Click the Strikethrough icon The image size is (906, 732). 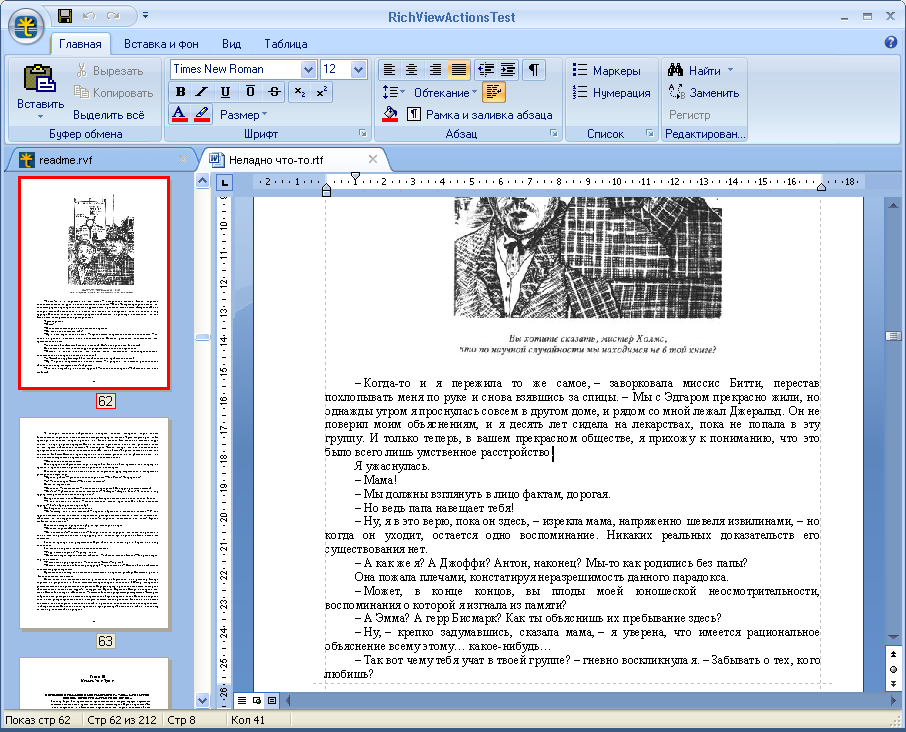click(x=272, y=92)
